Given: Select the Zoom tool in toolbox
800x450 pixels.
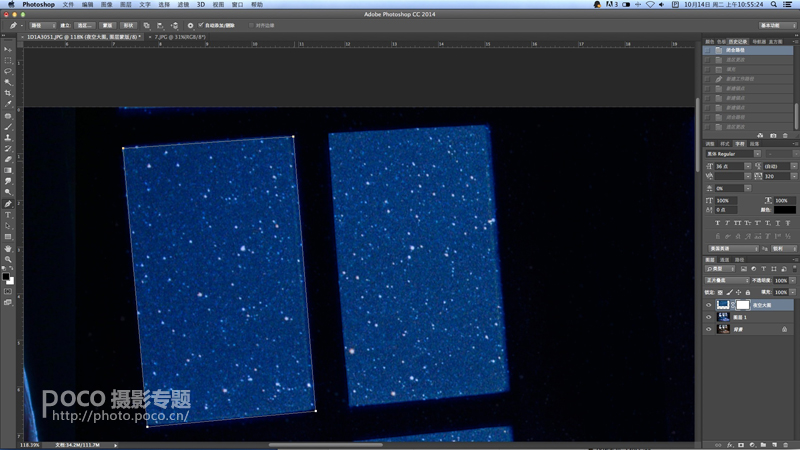Looking at the screenshot, I should [8, 259].
